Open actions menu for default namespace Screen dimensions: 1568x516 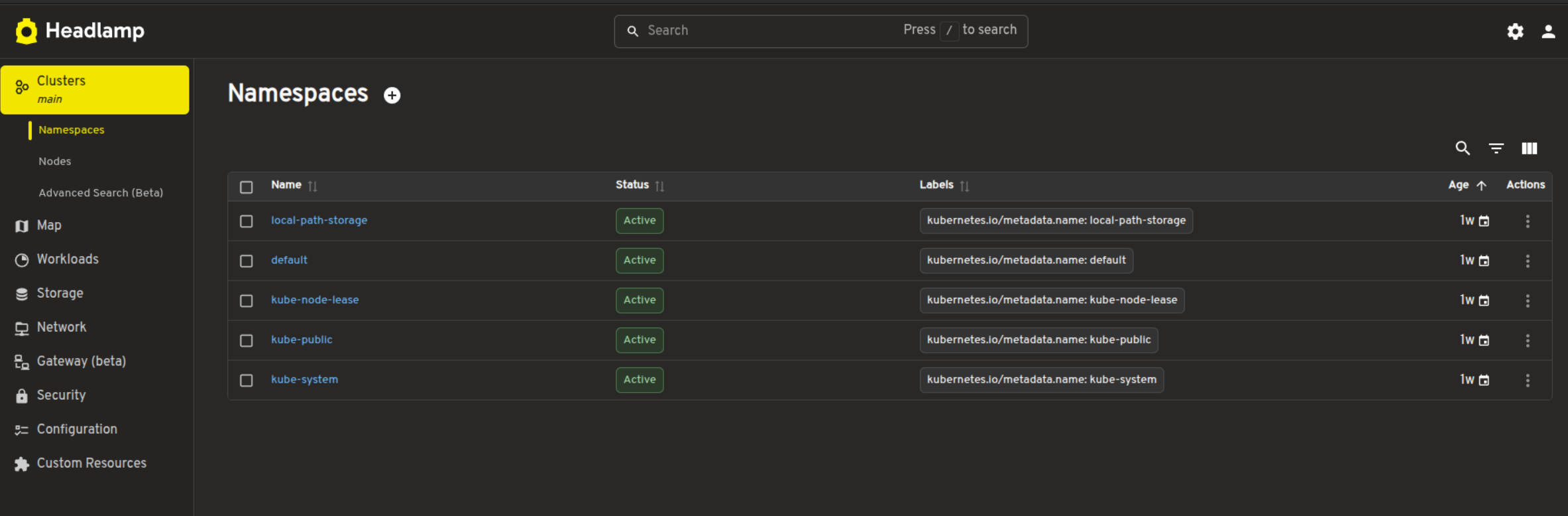click(x=1528, y=261)
